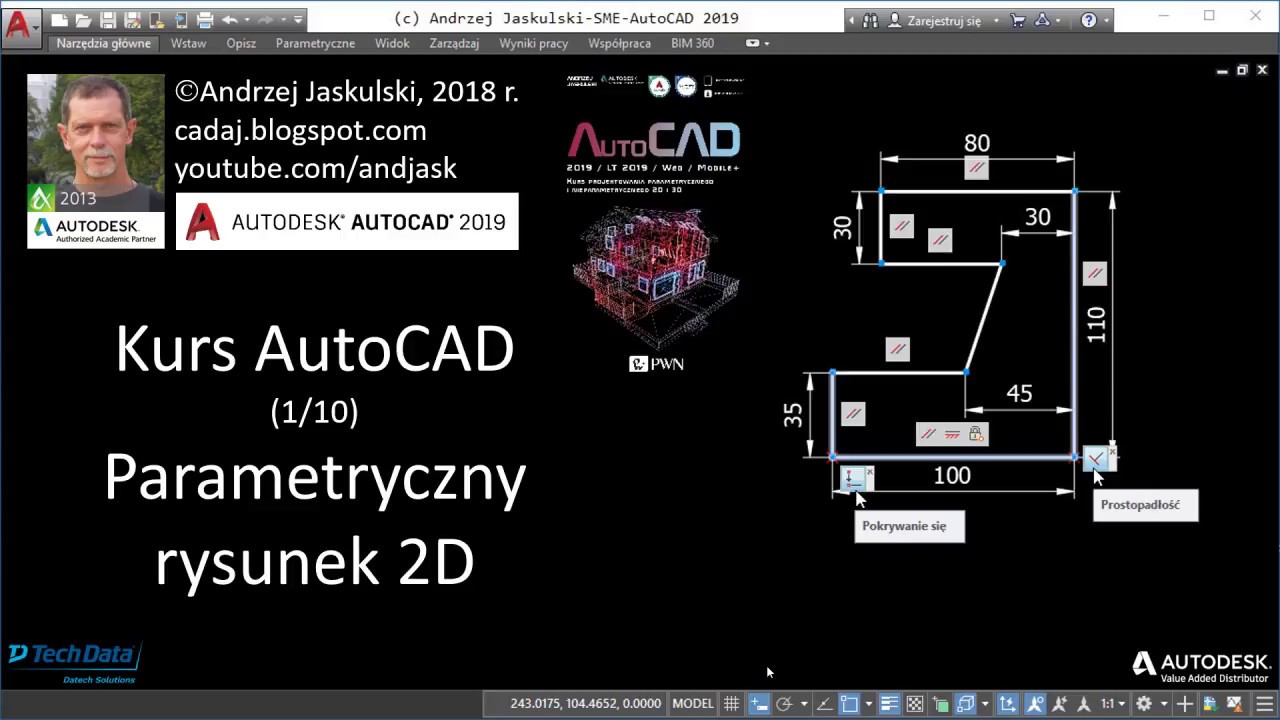Screen dimensions: 1280x720
Task: Toggle object snap tracking angle icon
Action: tap(823, 704)
